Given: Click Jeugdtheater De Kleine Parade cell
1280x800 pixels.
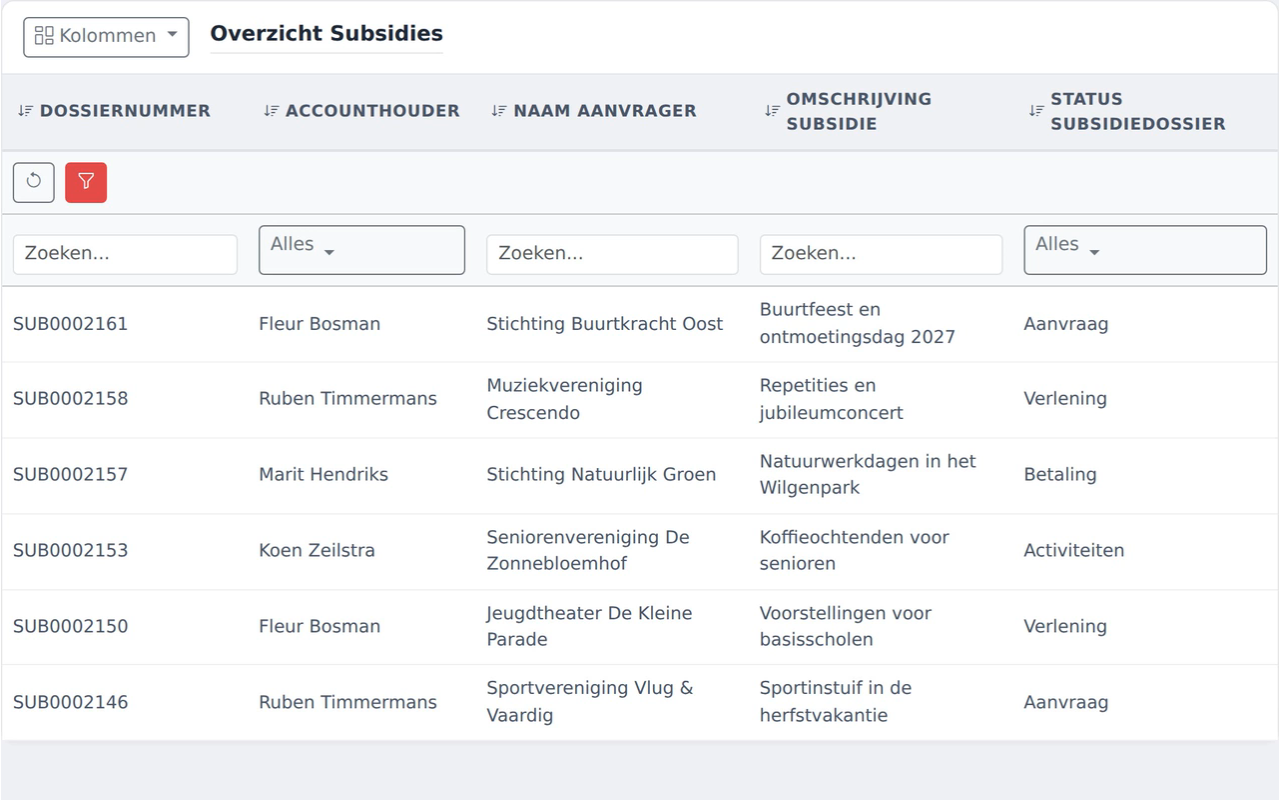Looking at the screenshot, I should click(590, 626).
